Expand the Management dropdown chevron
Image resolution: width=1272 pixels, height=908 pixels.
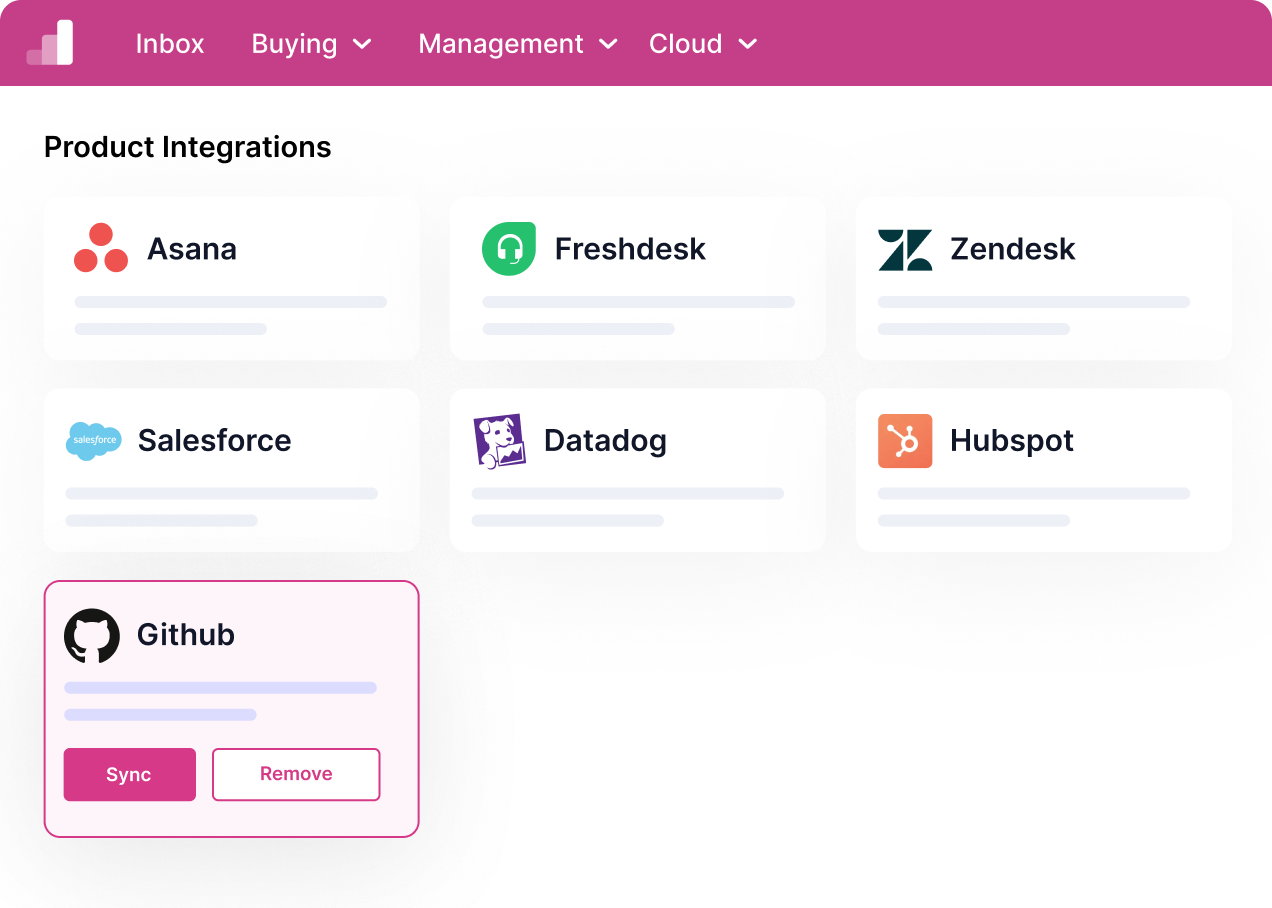(x=608, y=44)
